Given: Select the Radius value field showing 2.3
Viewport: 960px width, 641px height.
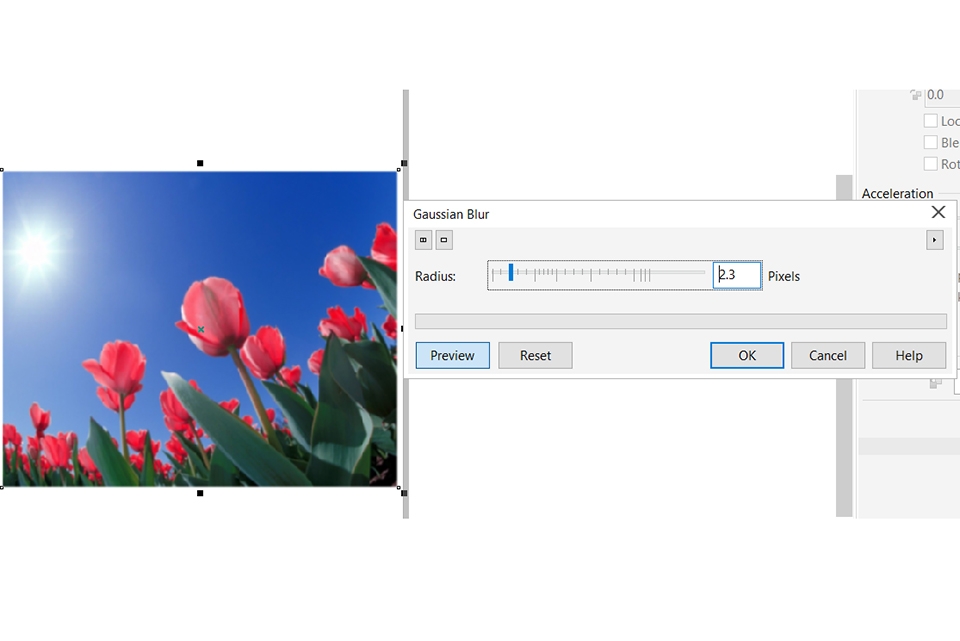Looking at the screenshot, I should point(737,275).
